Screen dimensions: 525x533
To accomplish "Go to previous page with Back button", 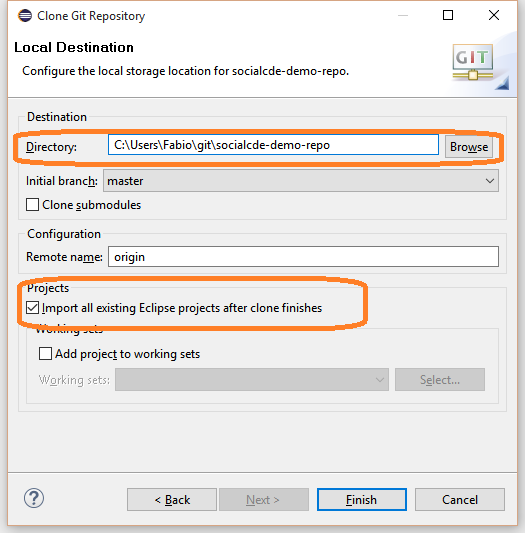I will [x=172, y=500].
